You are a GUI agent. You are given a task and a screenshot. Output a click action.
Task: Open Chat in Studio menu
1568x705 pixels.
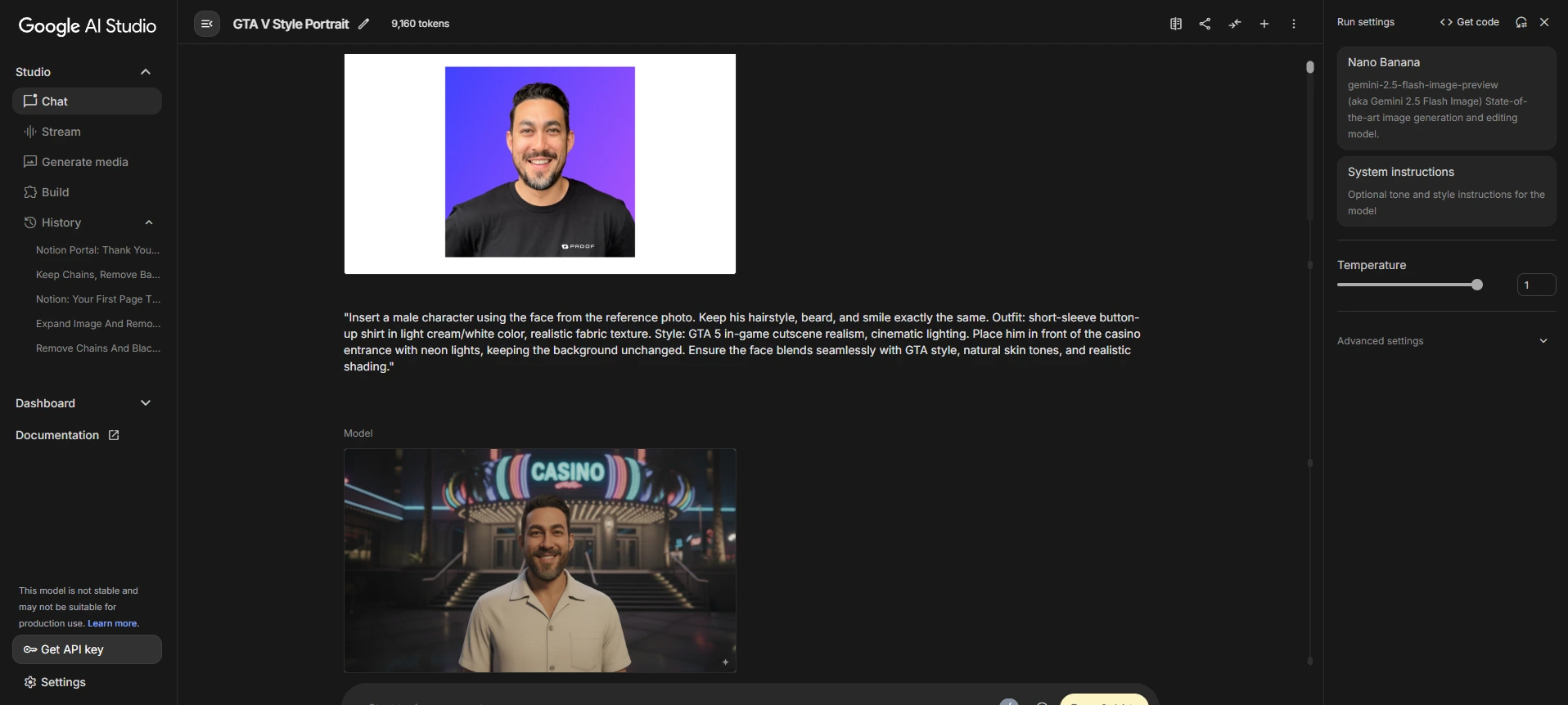[87, 101]
